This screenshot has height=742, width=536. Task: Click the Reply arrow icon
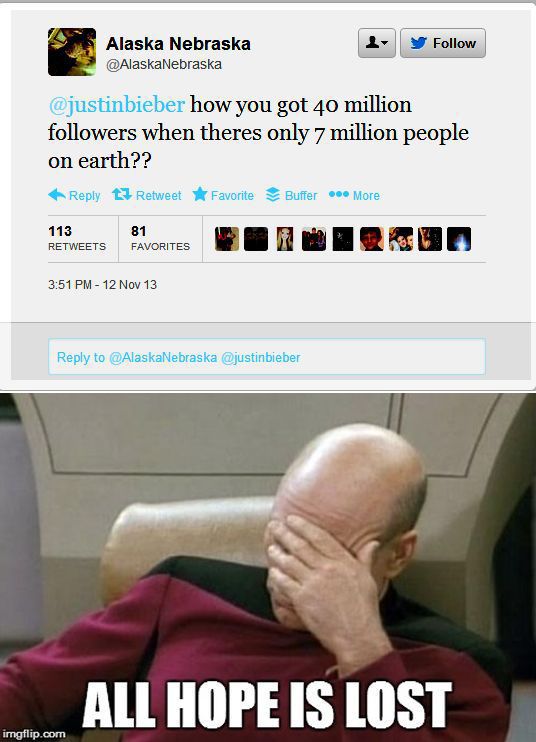point(57,194)
